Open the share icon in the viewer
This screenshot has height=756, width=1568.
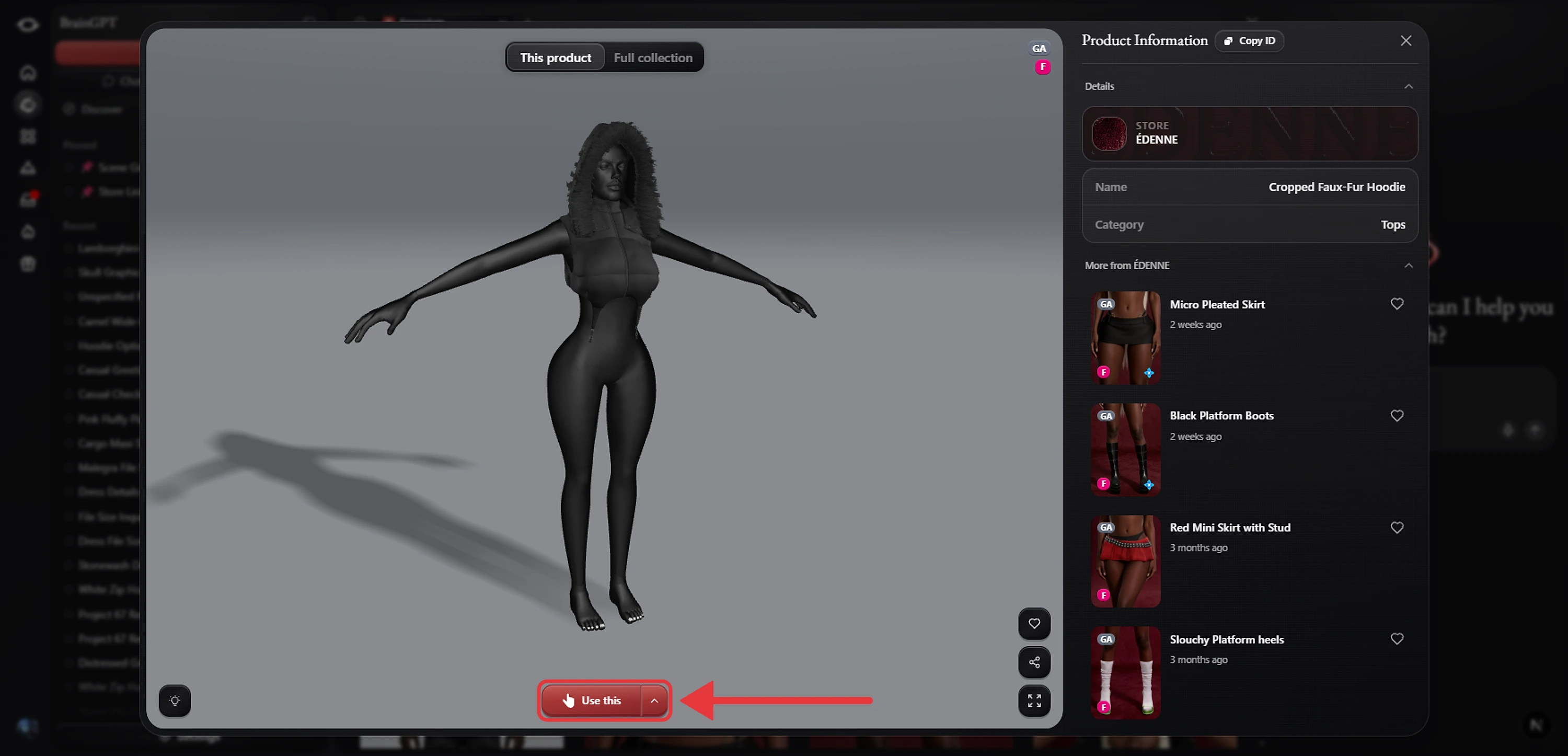click(x=1034, y=662)
